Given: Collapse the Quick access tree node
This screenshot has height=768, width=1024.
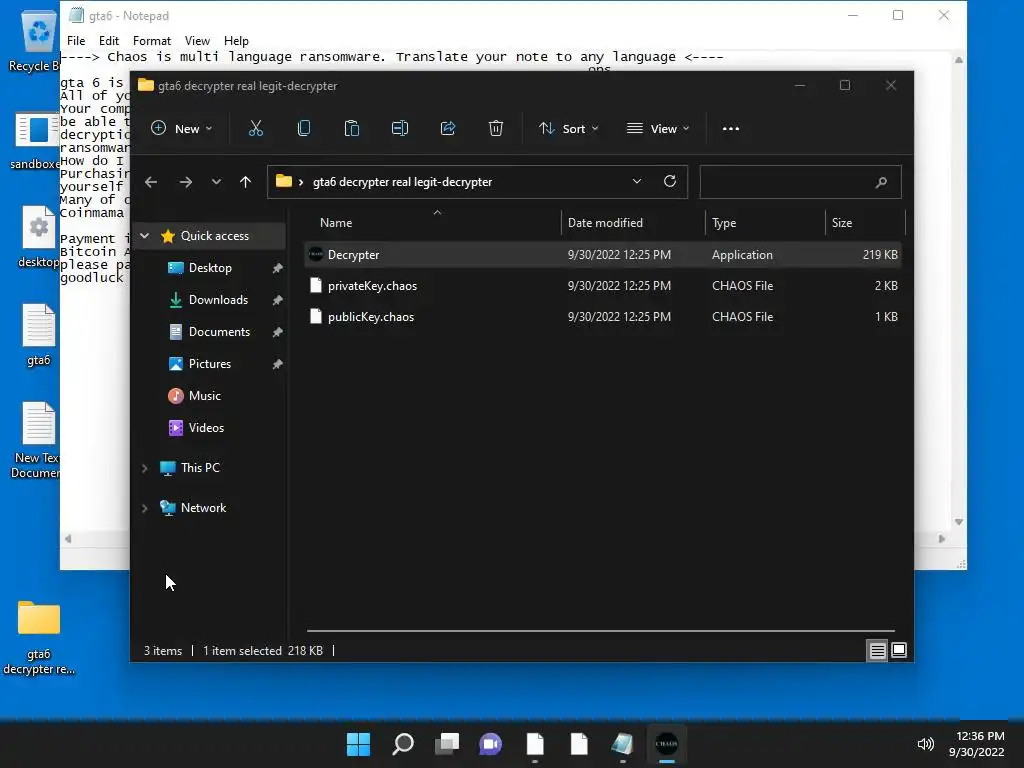Looking at the screenshot, I should point(145,236).
